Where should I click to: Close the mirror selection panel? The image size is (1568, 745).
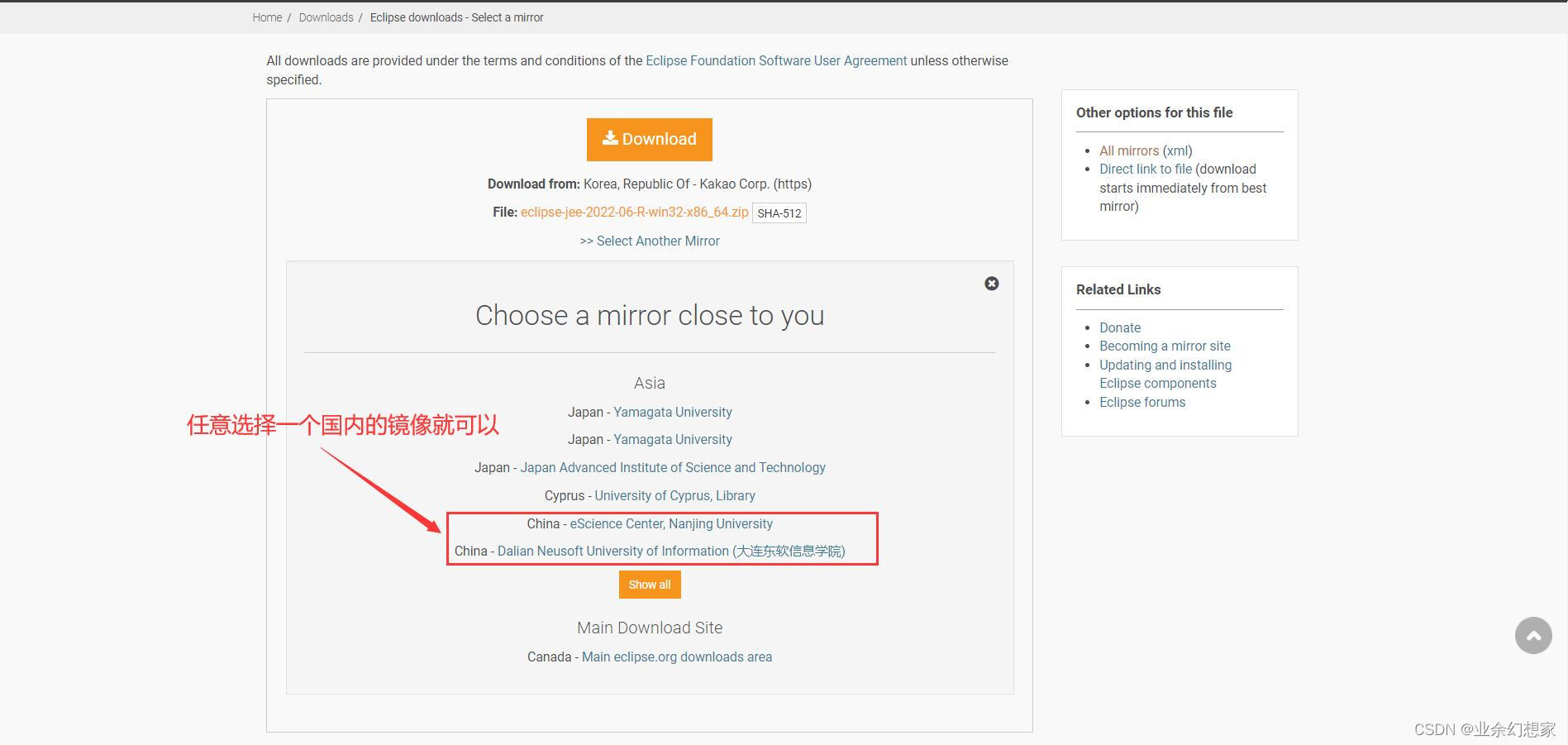[992, 284]
